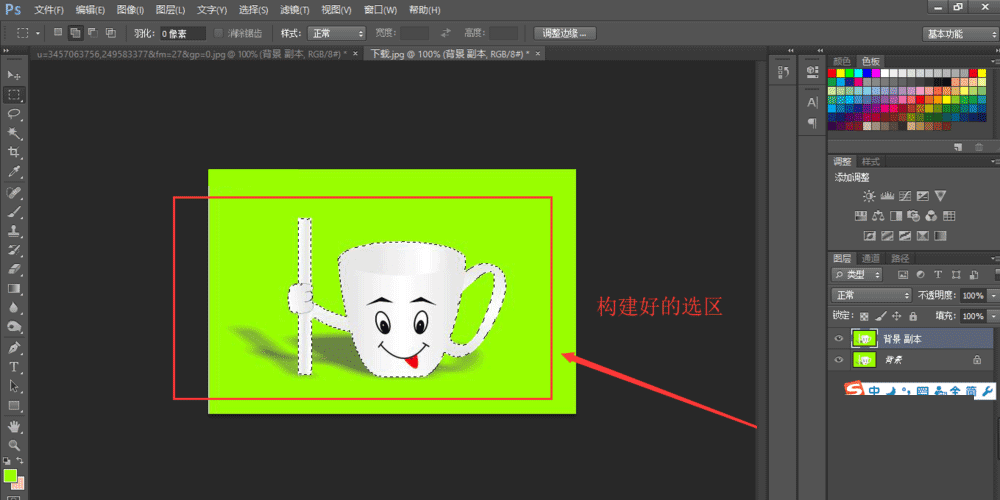The width and height of the screenshot is (1000, 500).
Task: Hide the 背景 副本 layer
Action: tap(839, 339)
